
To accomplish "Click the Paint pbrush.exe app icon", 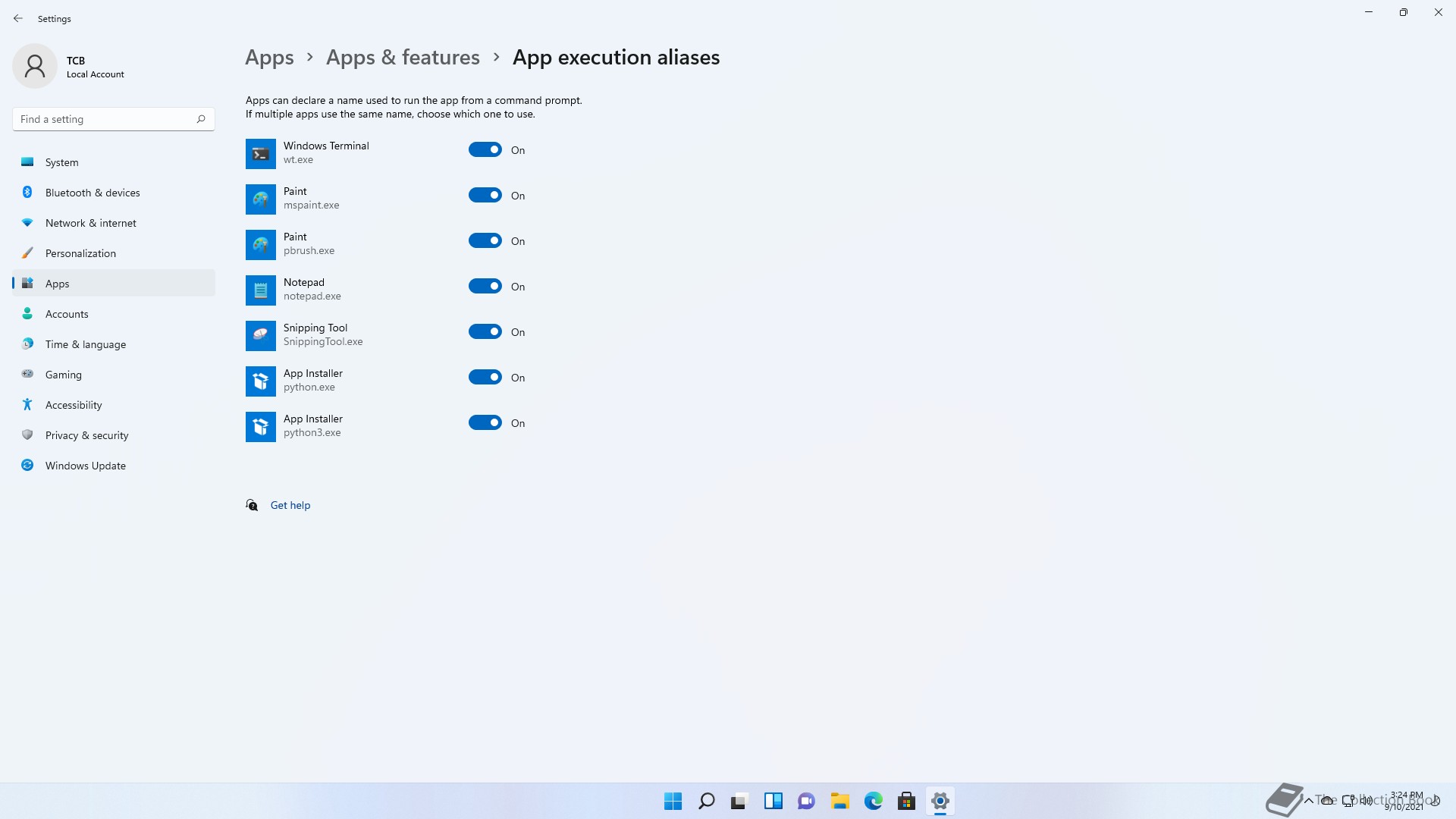I will tap(260, 245).
